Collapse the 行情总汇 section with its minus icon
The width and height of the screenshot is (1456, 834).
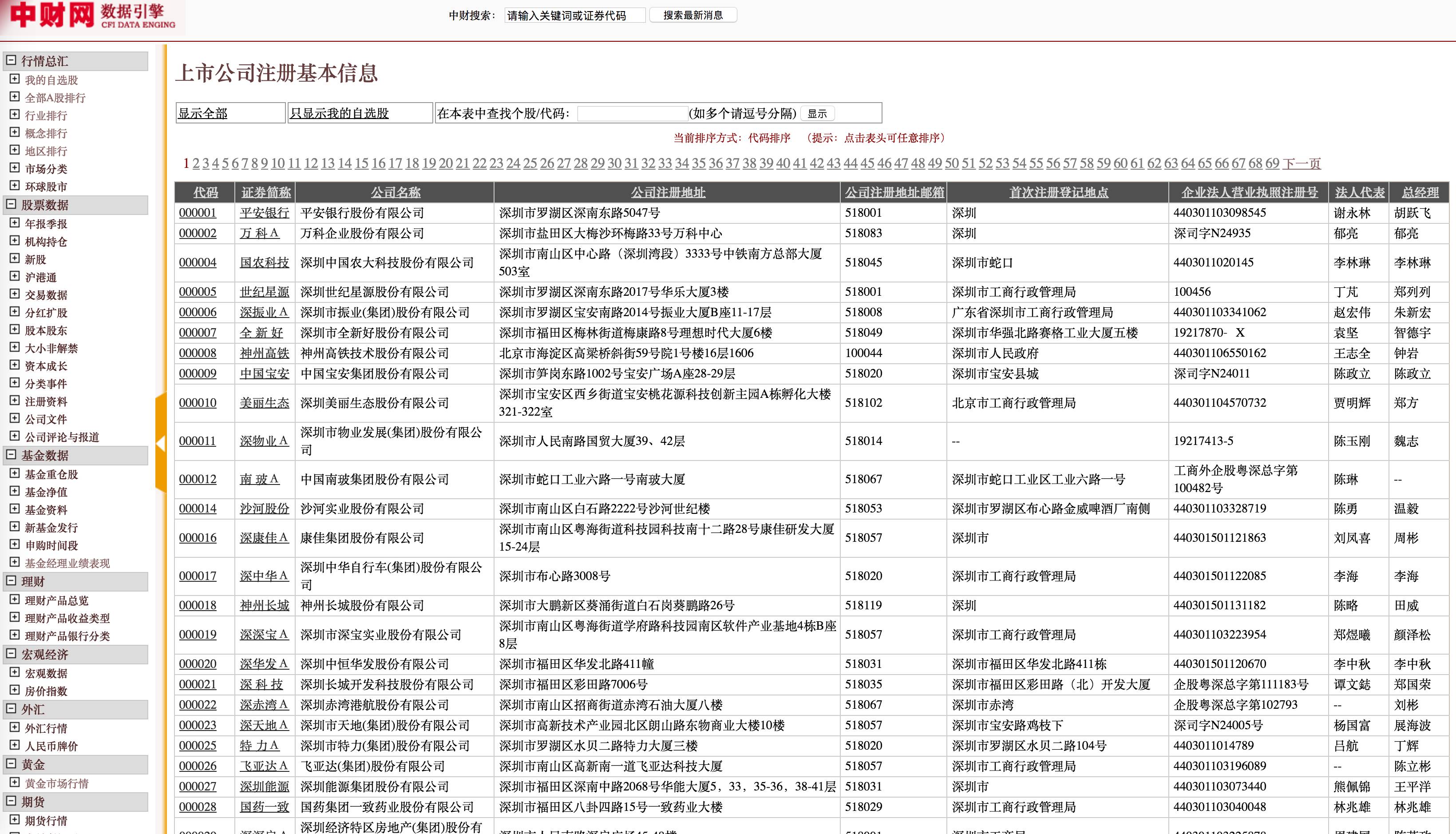click(x=11, y=60)
